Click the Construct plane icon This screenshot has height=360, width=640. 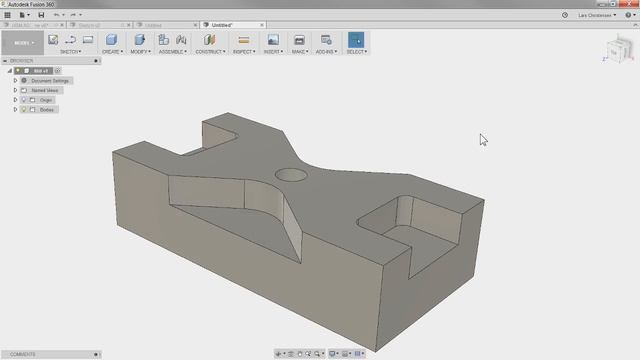tap(209, 40)
